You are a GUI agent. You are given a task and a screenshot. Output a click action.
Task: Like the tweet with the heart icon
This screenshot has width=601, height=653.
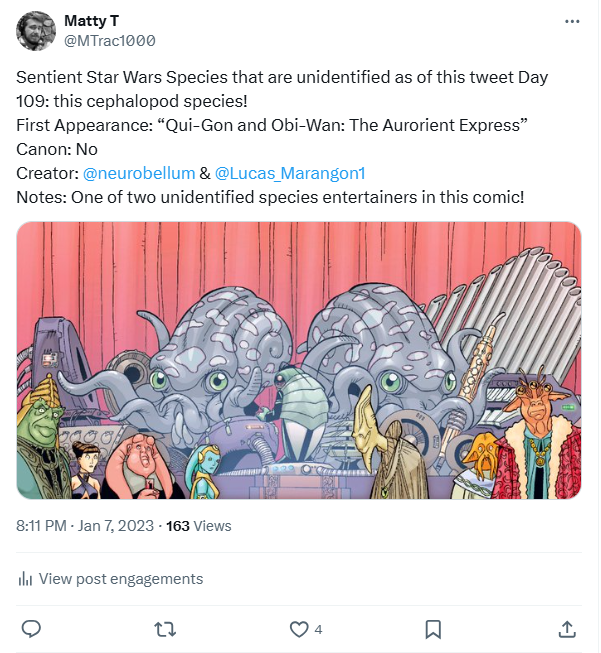click(x=298, y=629)
